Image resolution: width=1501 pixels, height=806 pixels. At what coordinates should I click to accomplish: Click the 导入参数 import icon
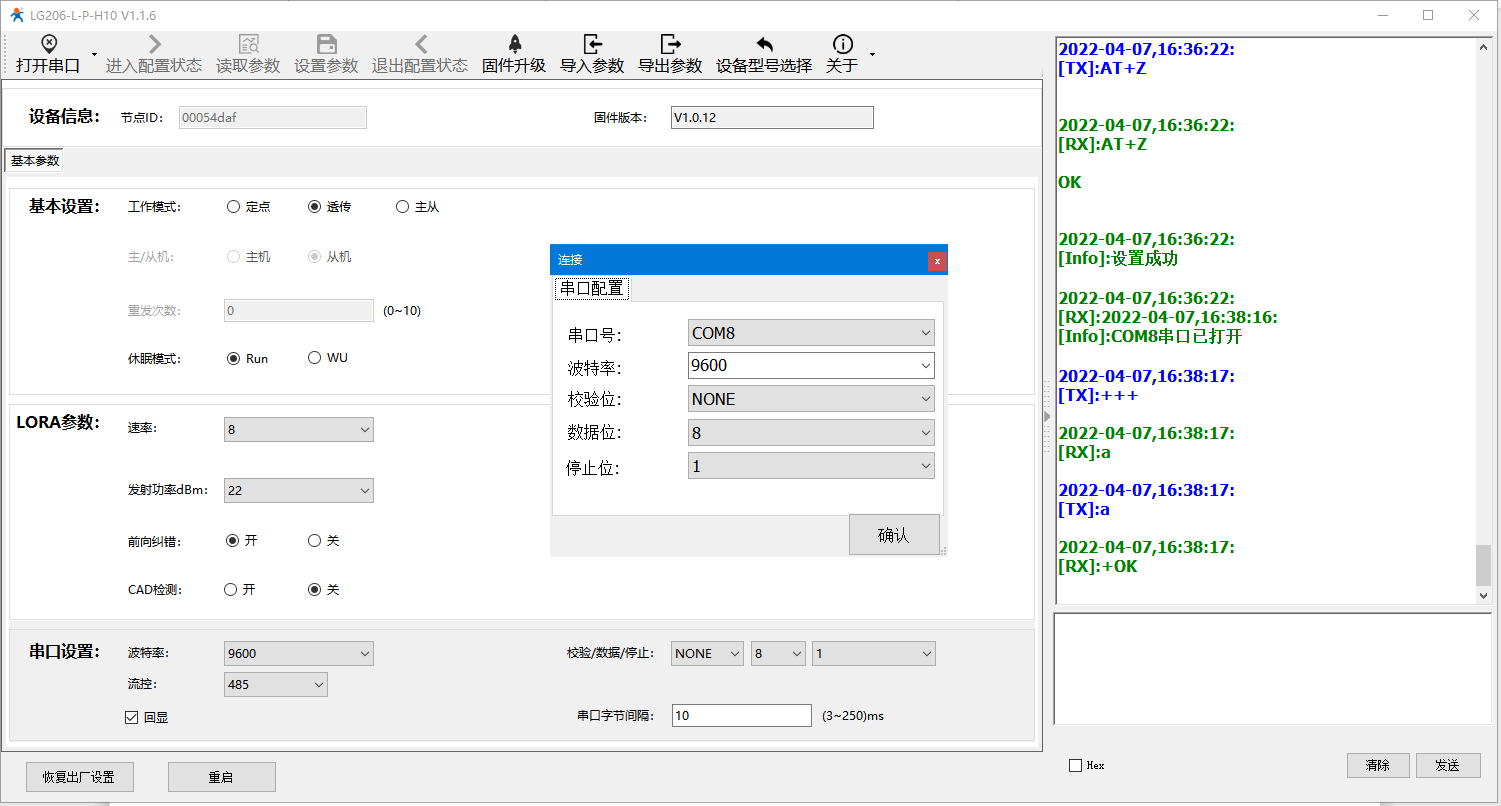[592, 44]
